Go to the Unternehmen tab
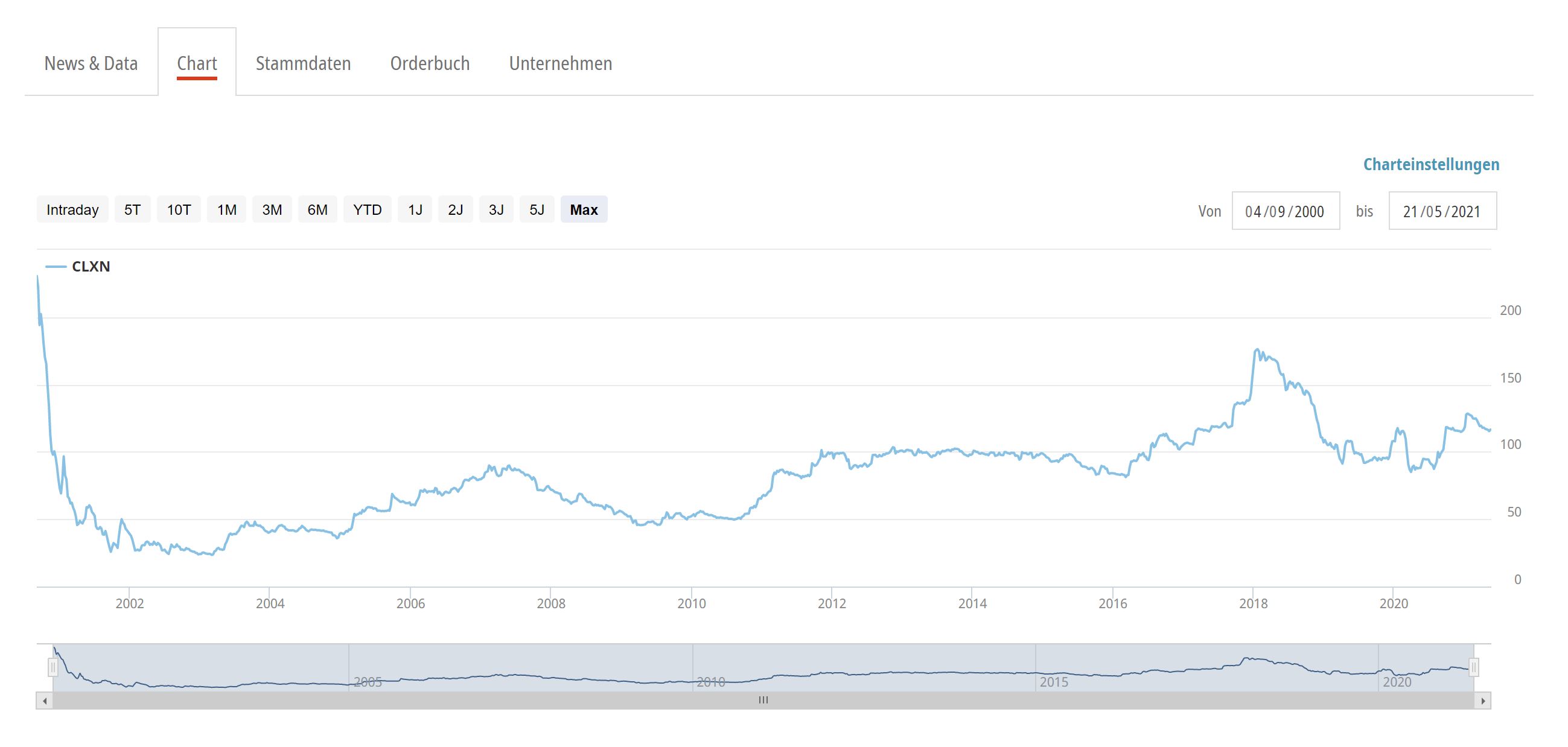Screen dimensions: 1568x747 click(561, 63)
